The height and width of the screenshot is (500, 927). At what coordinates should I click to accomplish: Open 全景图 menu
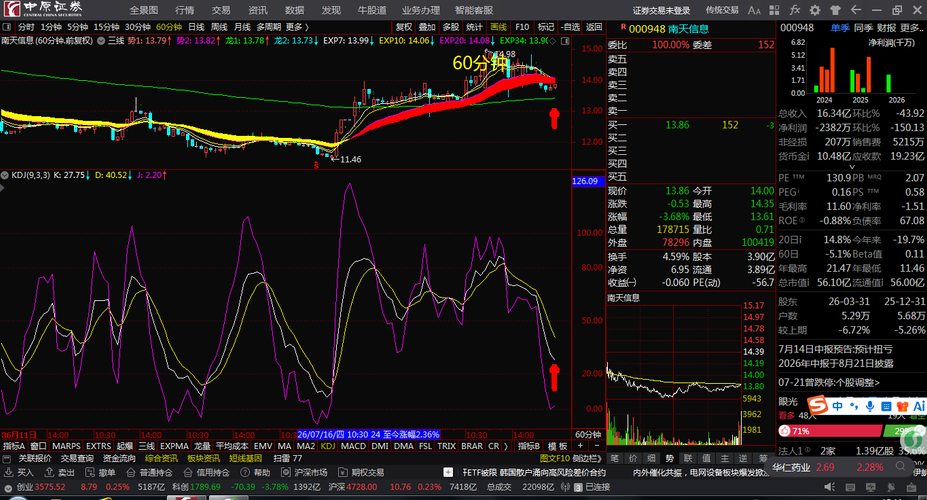[144, 10]
